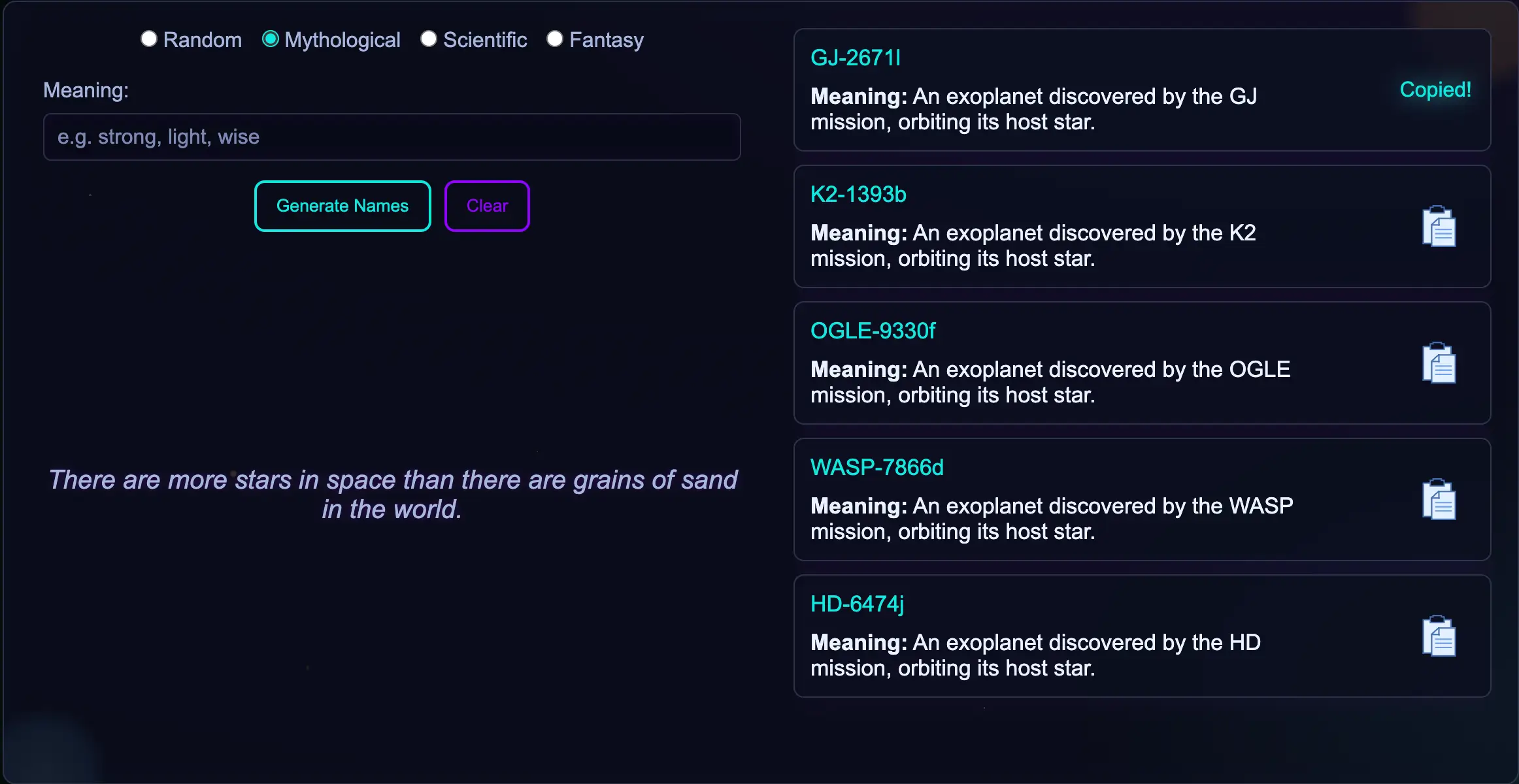Copy the HD-6474j name to clipboard

click(x=1439, y=636)
